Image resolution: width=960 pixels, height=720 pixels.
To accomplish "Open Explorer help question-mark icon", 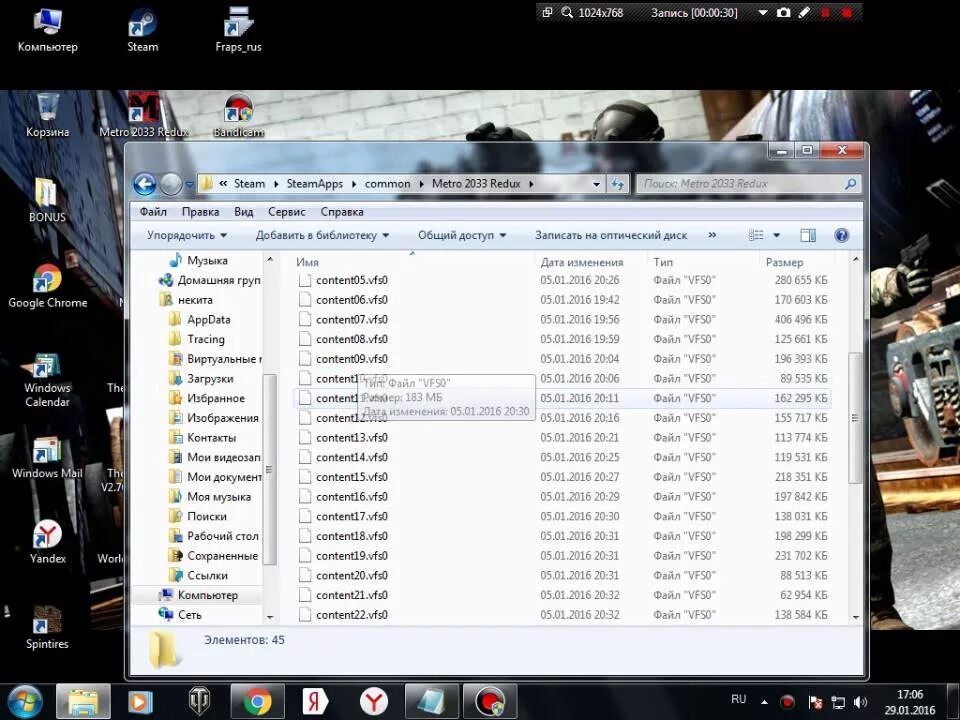I will [x=842, y=235].
